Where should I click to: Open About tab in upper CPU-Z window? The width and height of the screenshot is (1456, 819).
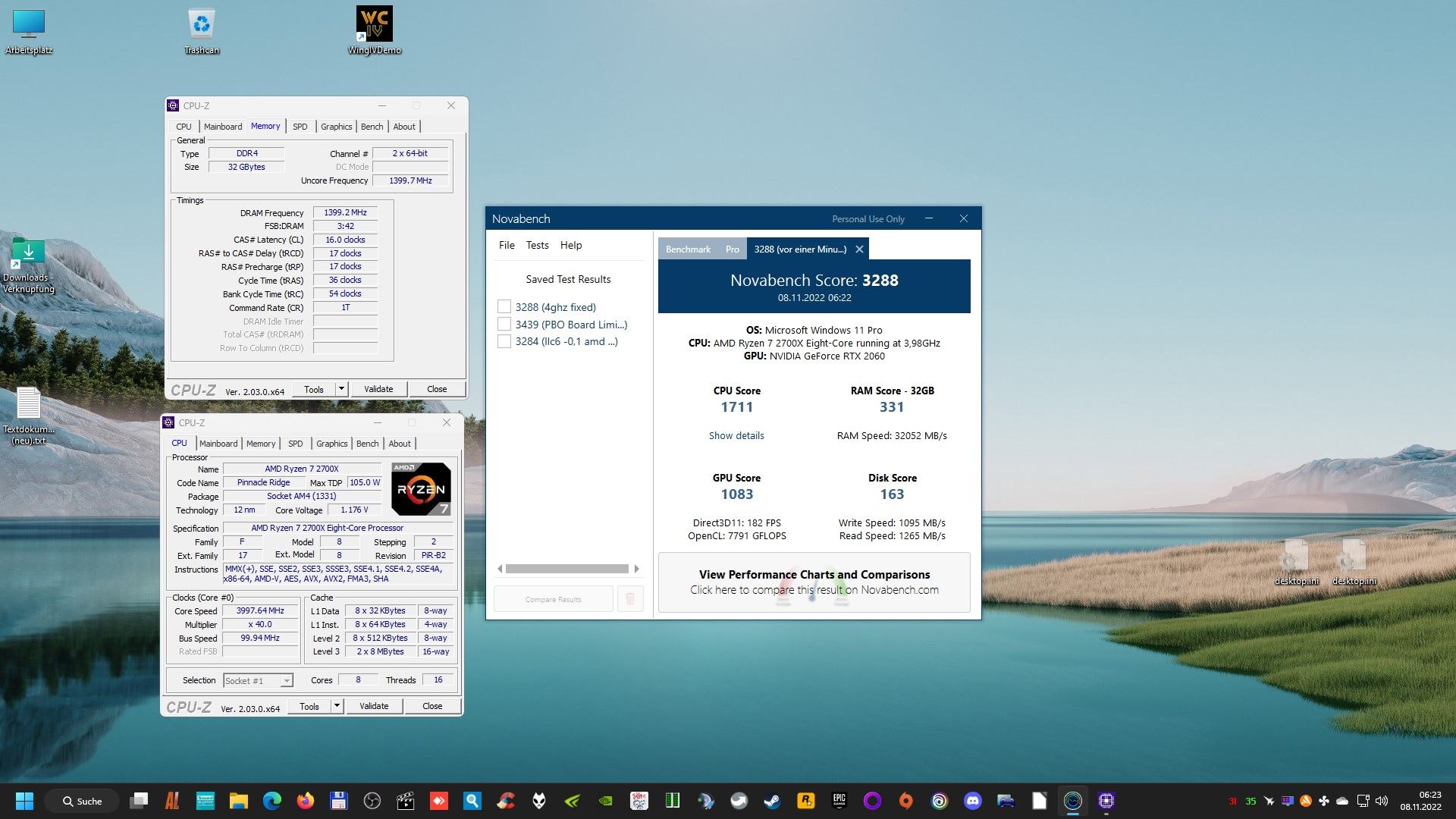click(x=404, y=127)
